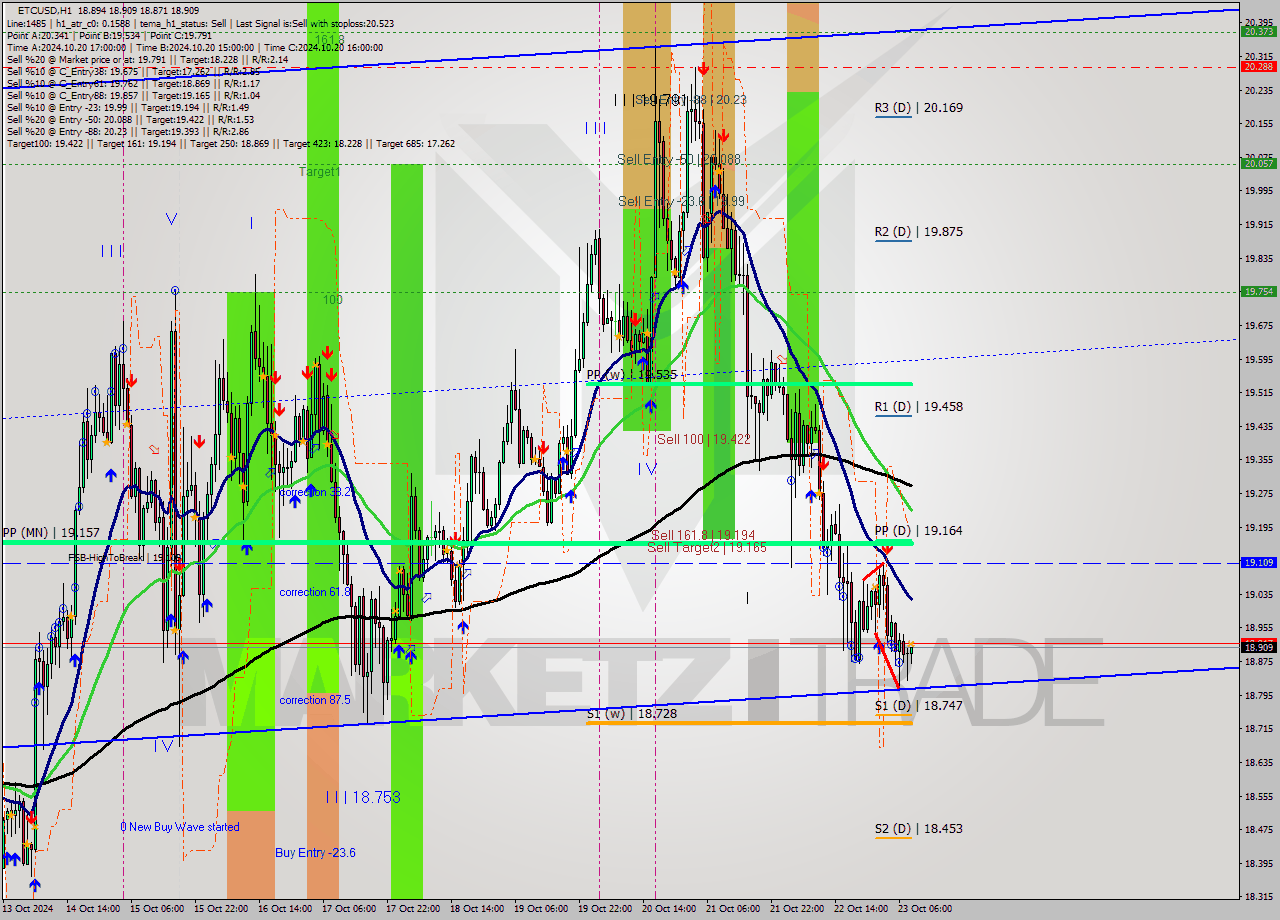Click the 19.595 price axis value
This screenshot has height=920, width=1280.
coord(1258,359)
